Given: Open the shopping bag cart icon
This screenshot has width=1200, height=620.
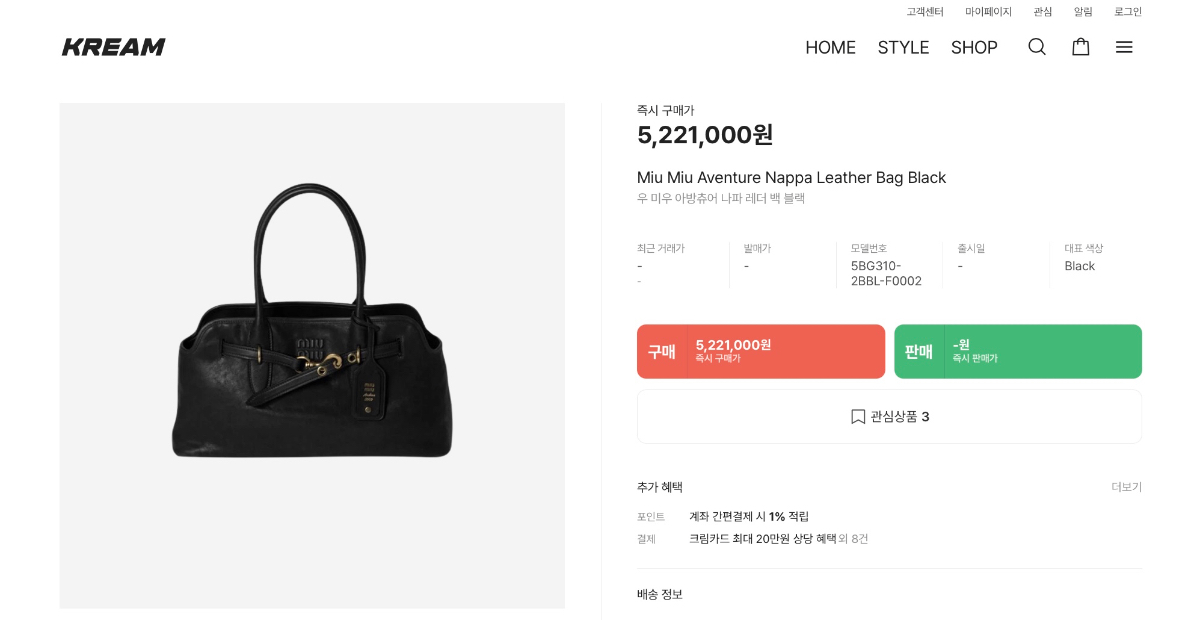Looking at the screenshot, I should coord(1081,47).
